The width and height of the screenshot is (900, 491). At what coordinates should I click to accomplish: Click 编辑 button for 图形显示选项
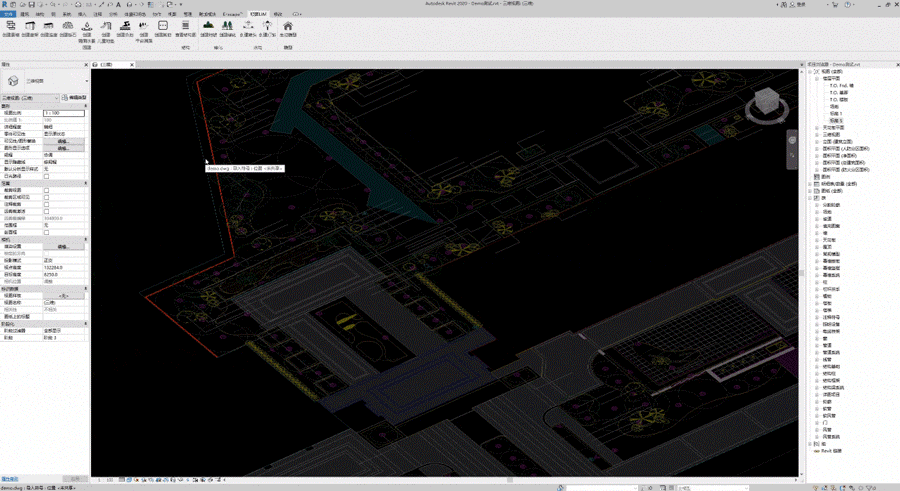click(64, 148)
